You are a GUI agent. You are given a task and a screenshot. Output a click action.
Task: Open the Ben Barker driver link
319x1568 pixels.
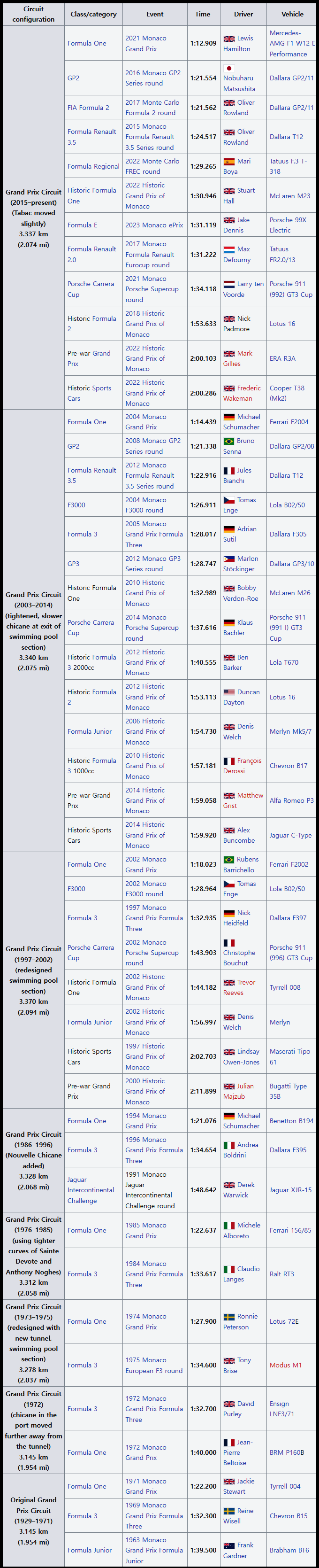point(236,662)
